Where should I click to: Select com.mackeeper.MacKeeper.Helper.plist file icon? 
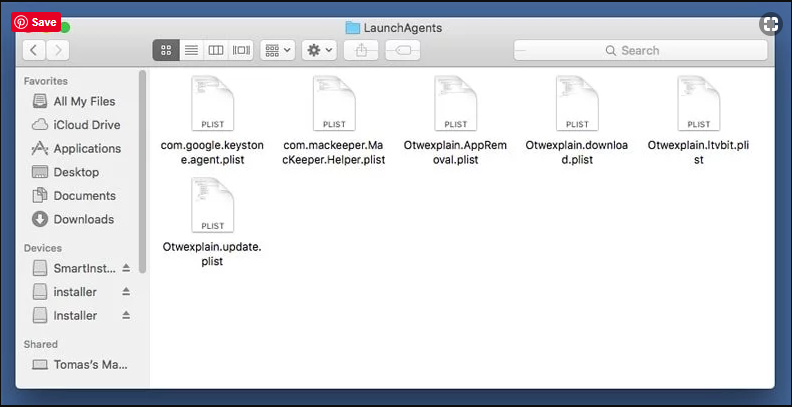[334, 104]
